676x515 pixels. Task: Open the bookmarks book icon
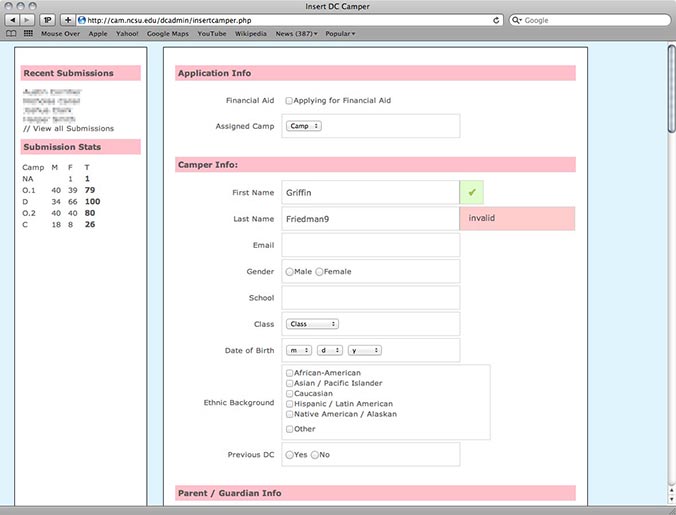(11, 33)
